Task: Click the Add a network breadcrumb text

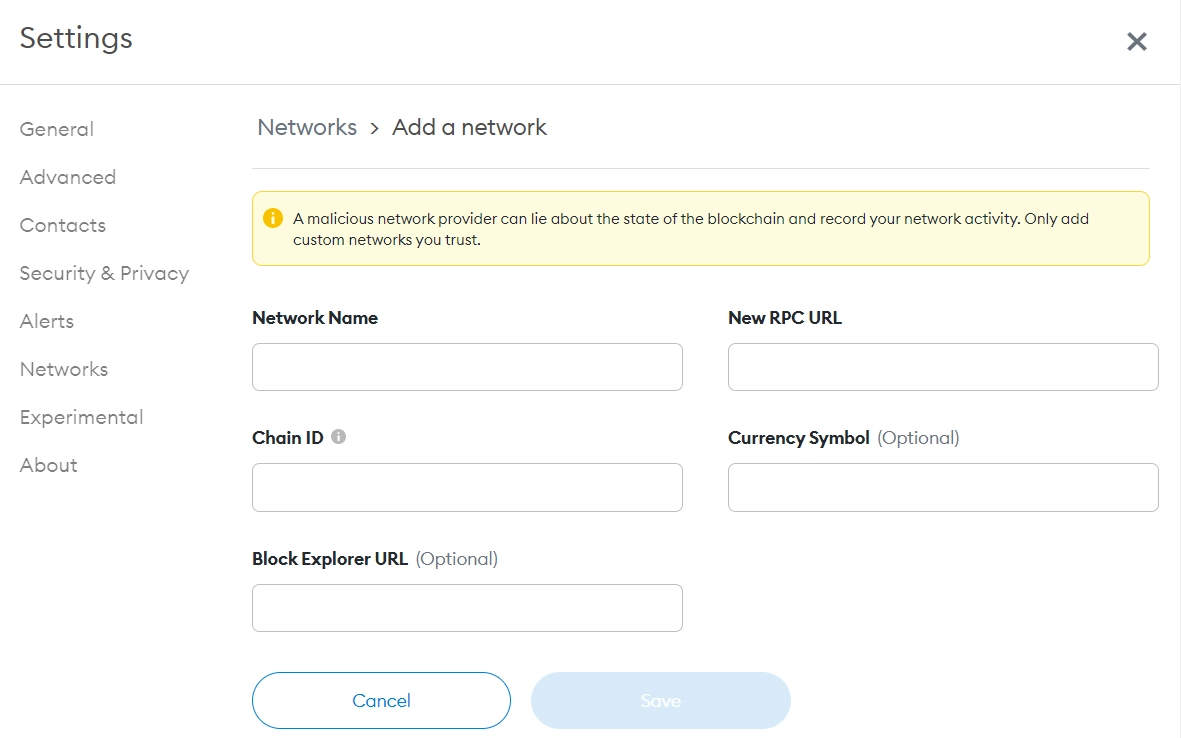Action: pos(469,127)
